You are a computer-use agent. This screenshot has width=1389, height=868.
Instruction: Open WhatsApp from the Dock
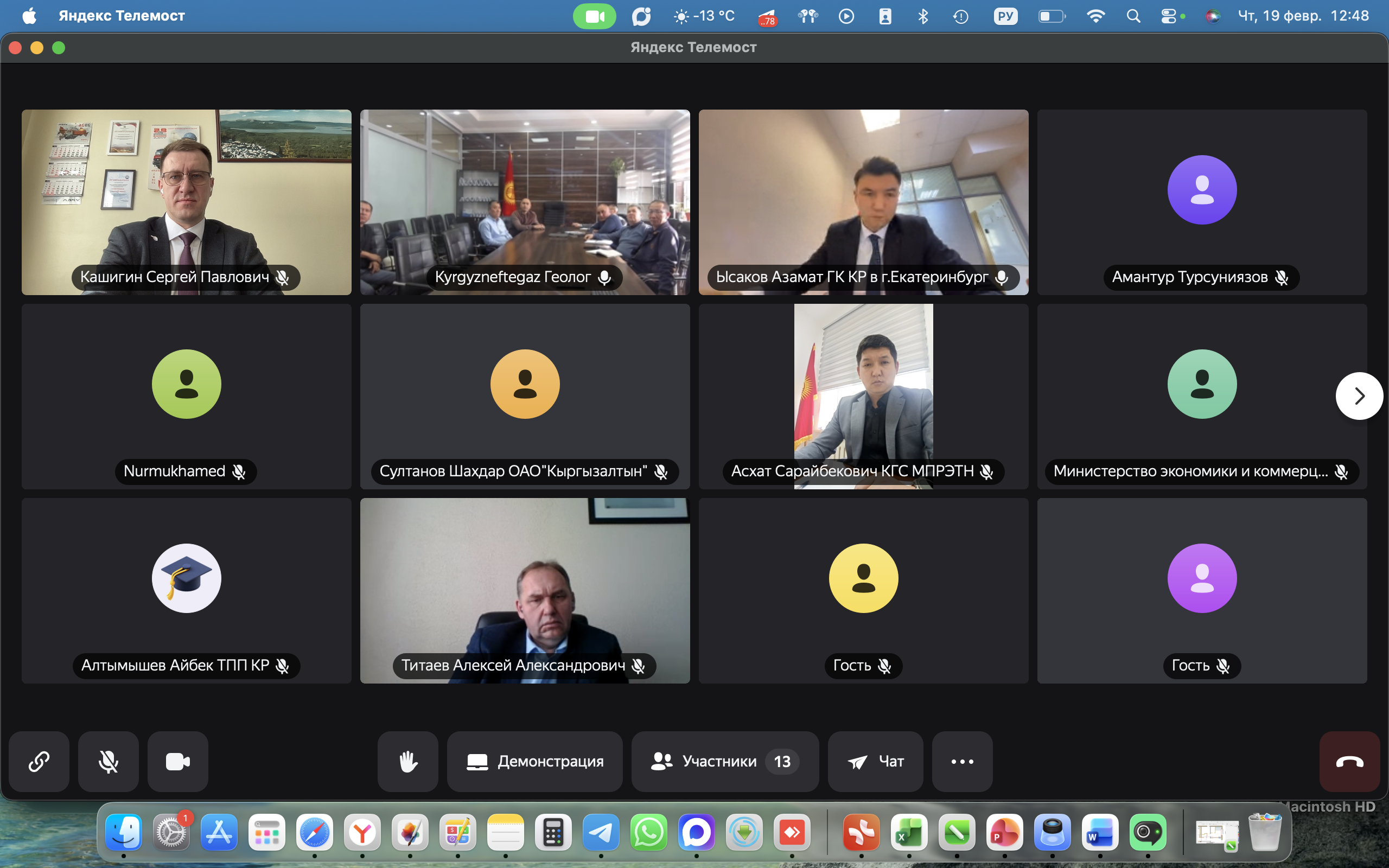click(648, 832)
